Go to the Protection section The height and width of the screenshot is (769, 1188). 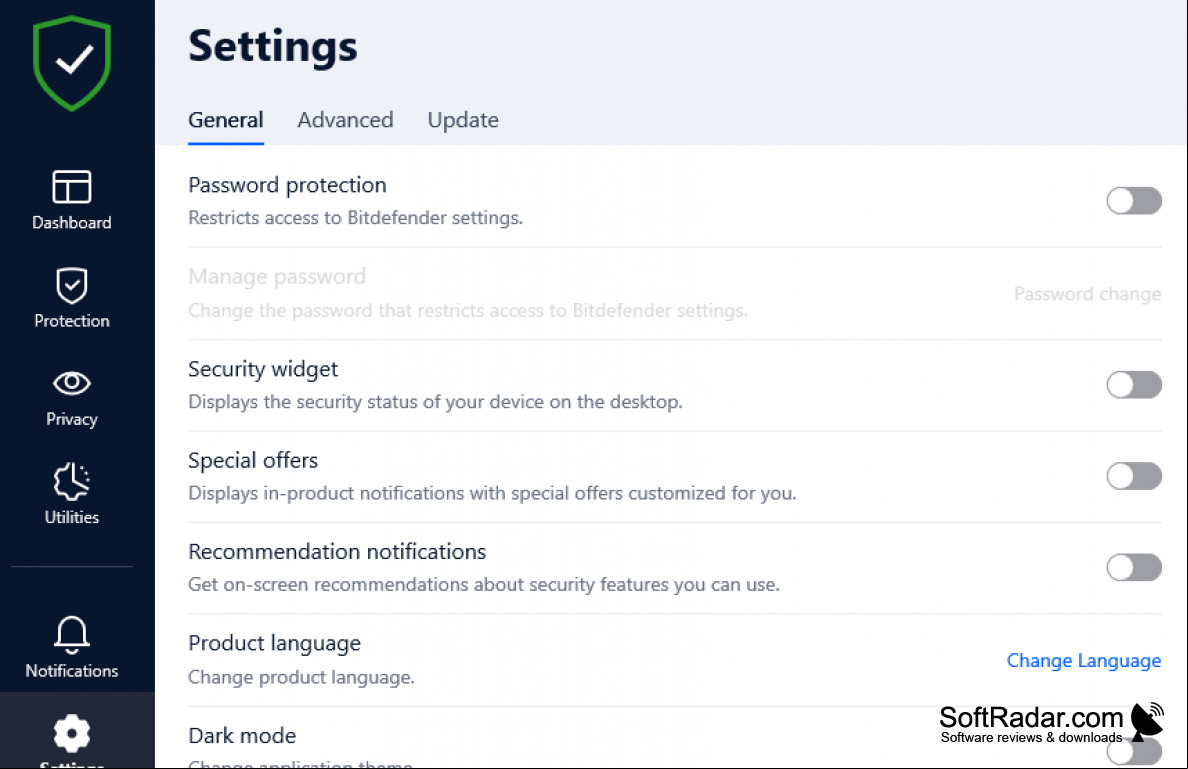coord(72,298)
